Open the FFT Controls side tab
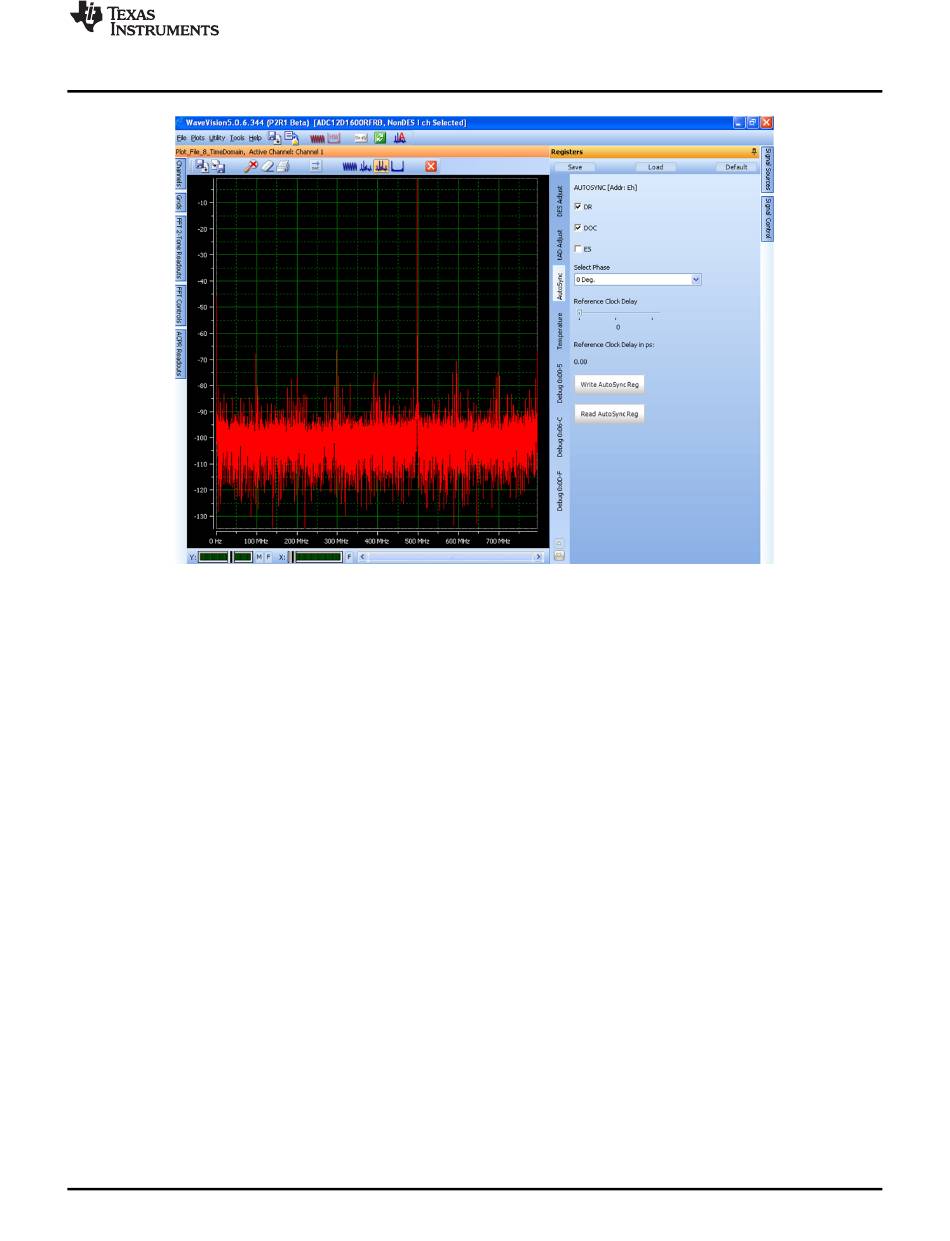 coord(180,305)
